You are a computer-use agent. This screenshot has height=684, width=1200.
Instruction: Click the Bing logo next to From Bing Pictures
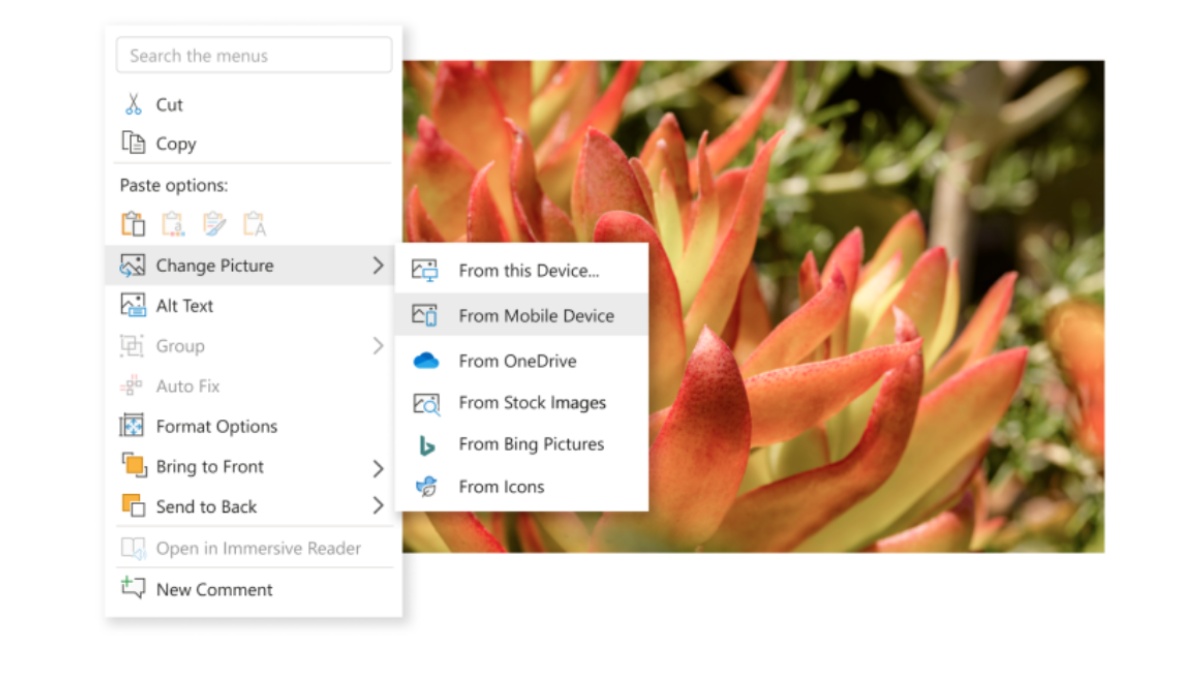pos(425,444)
